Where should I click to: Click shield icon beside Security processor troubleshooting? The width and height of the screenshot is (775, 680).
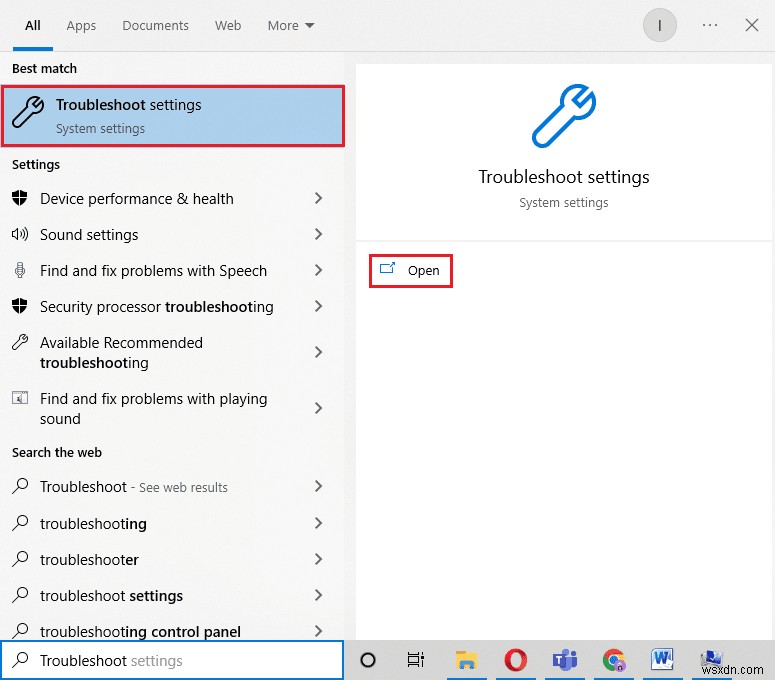[20, 306]
